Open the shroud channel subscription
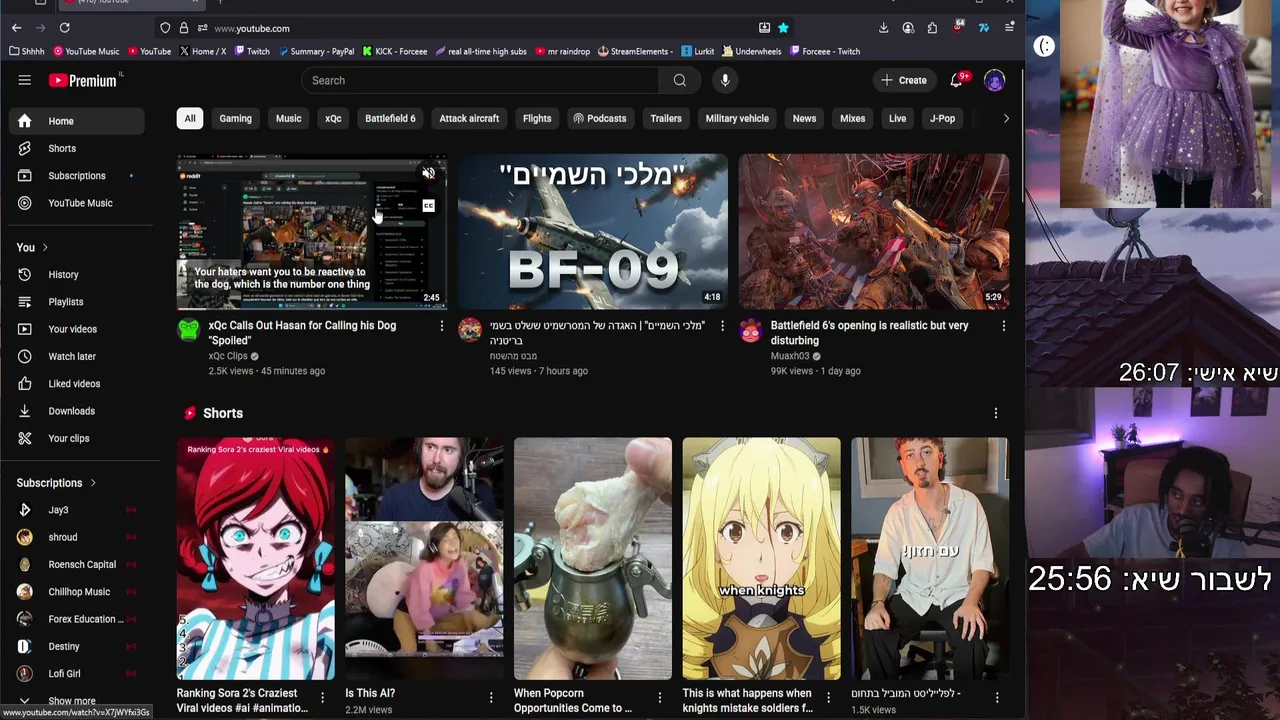Image resolution: width=1280 pixels, height=720 pixels. pyautogui.click(x=77, y=537)
